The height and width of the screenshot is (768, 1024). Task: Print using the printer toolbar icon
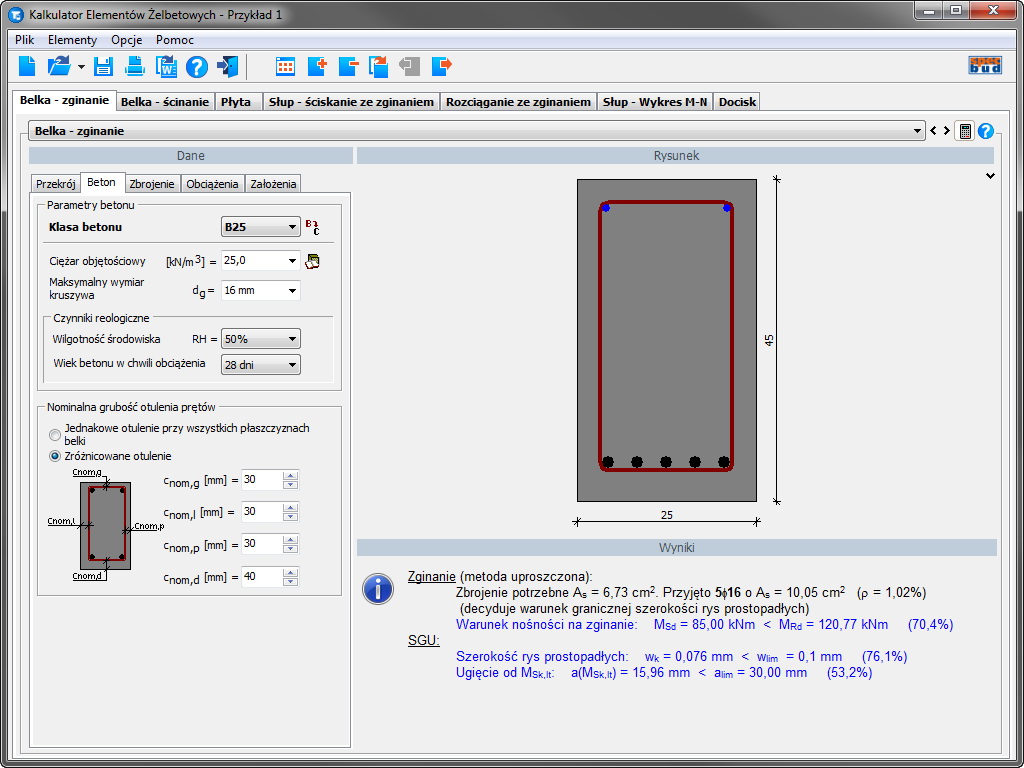tap(135, 67)
